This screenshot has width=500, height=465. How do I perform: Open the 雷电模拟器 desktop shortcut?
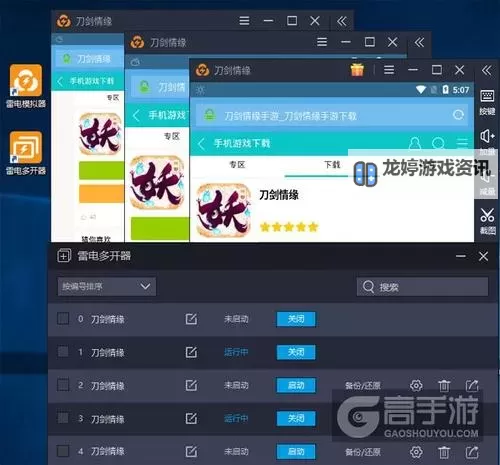[x=26, y=86]
